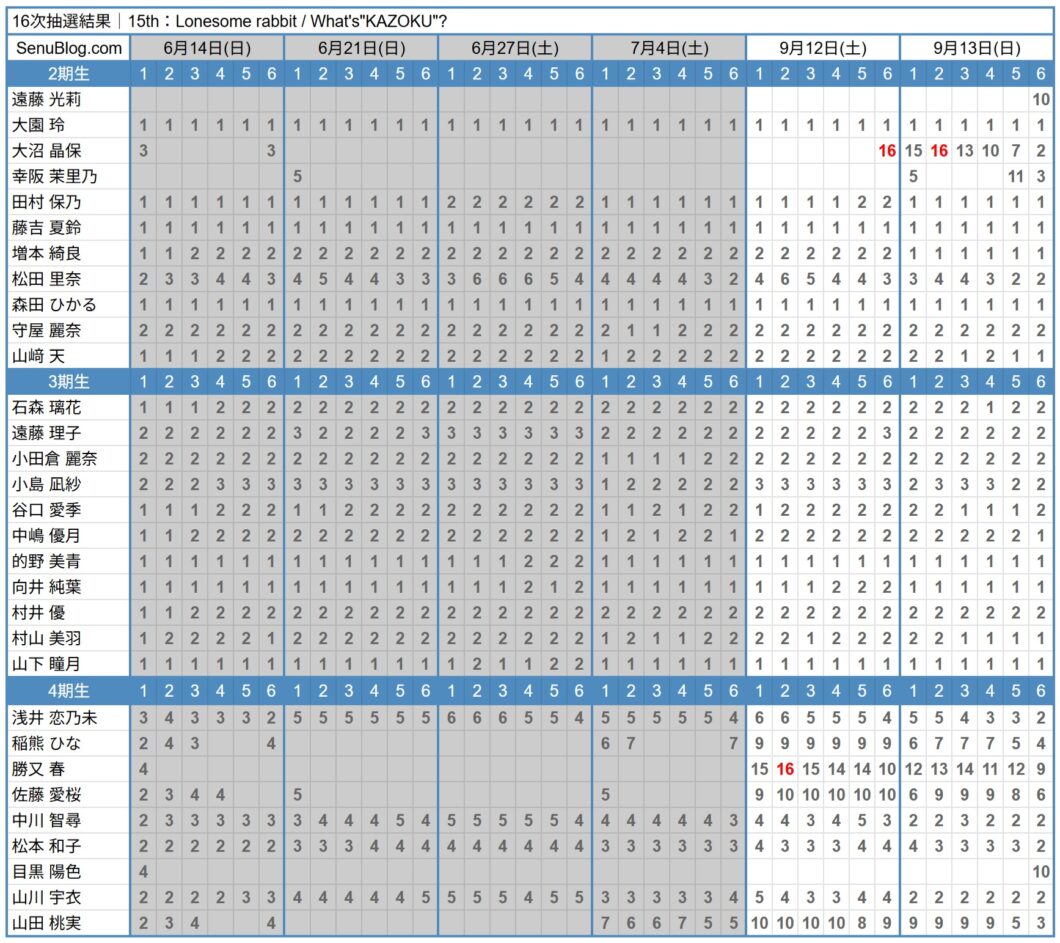Click the name 藤吉 夏鈴
The width and height of the screenshot is (1060, 943).
coord(46,228)
